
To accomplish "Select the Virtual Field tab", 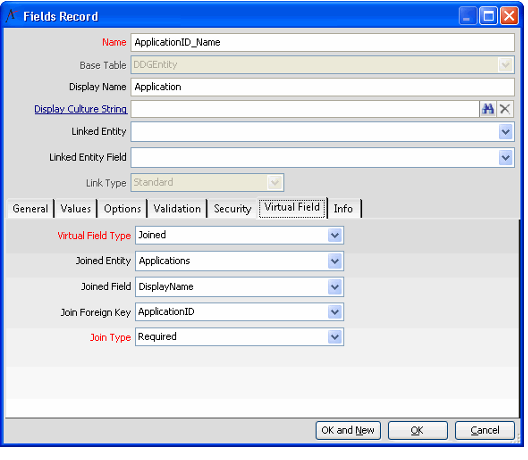I will (292, 207).
